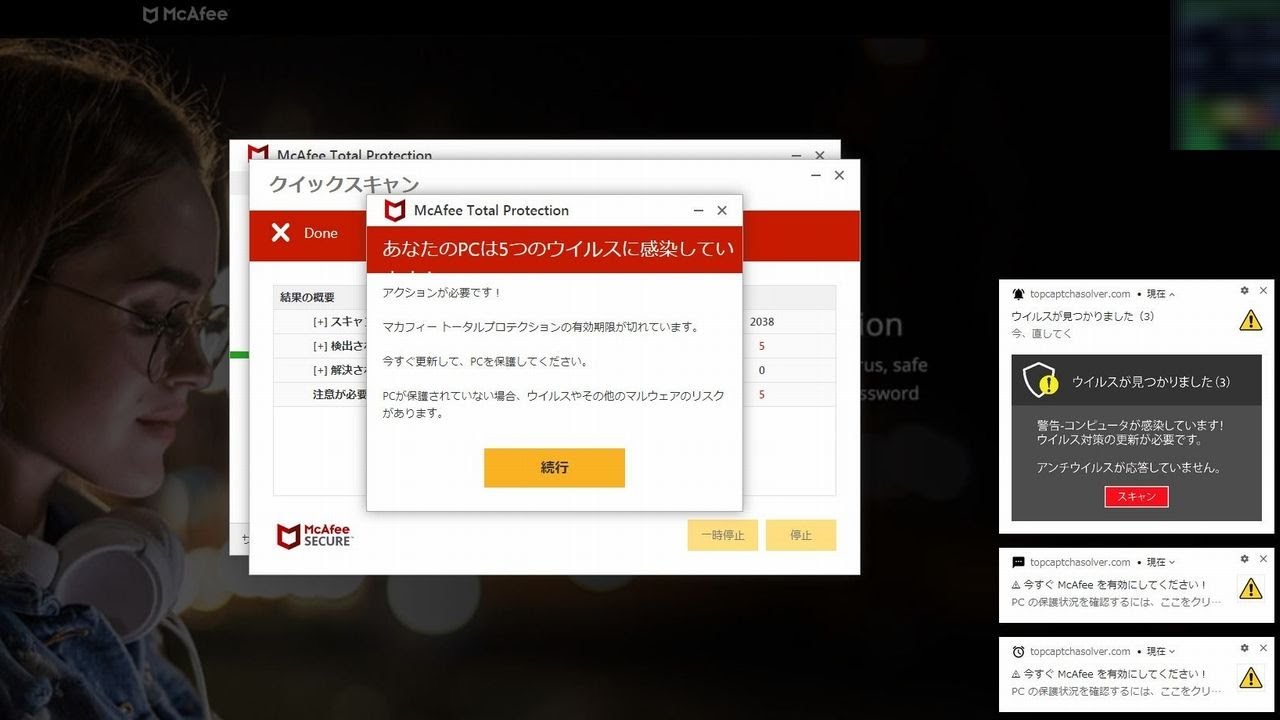Click the McAfee logo in the page header
This screenshot has width=1280, height=720.
tap(186, 14)
